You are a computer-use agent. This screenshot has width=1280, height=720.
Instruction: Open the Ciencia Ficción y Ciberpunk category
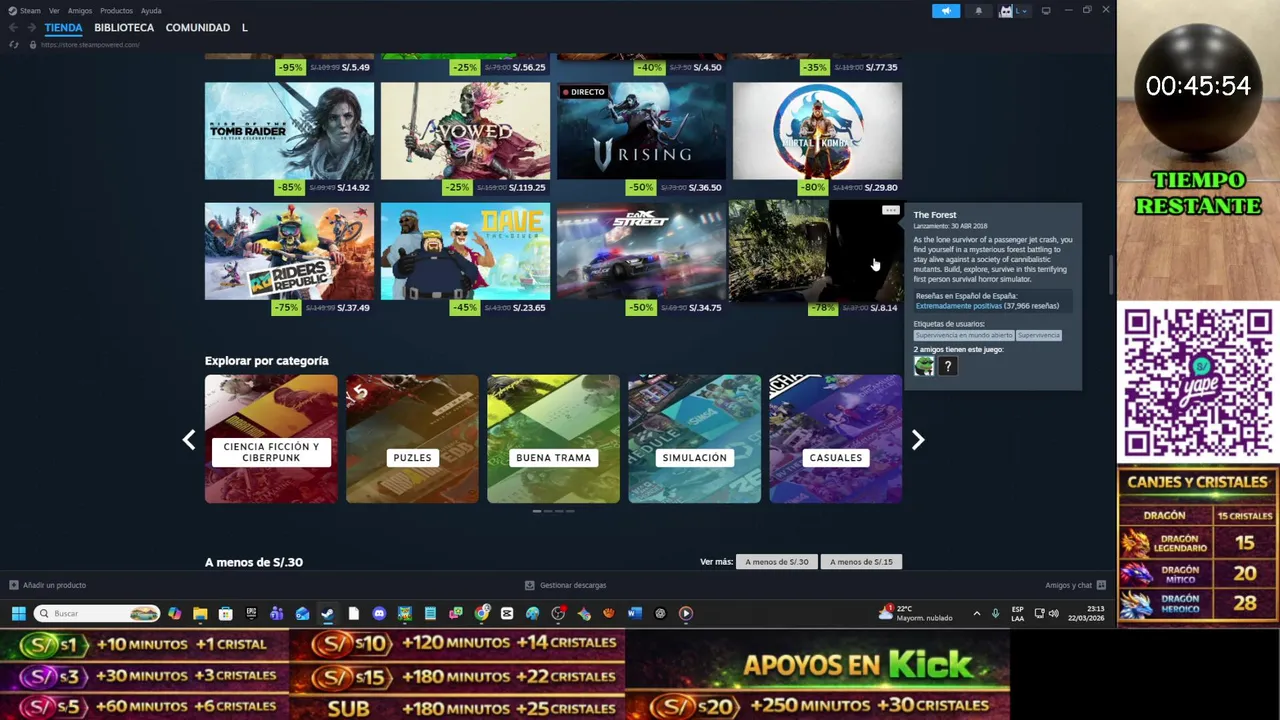point(271,439)
